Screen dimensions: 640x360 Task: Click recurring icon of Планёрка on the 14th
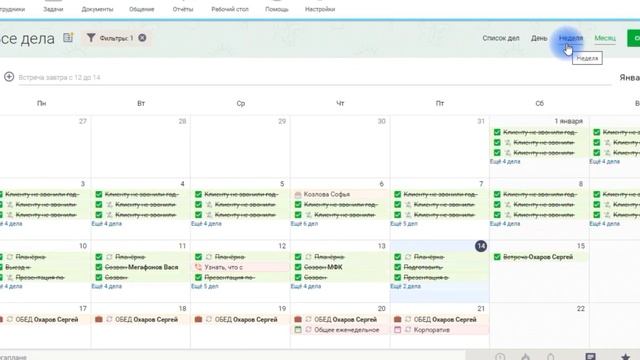click(408, 257)
